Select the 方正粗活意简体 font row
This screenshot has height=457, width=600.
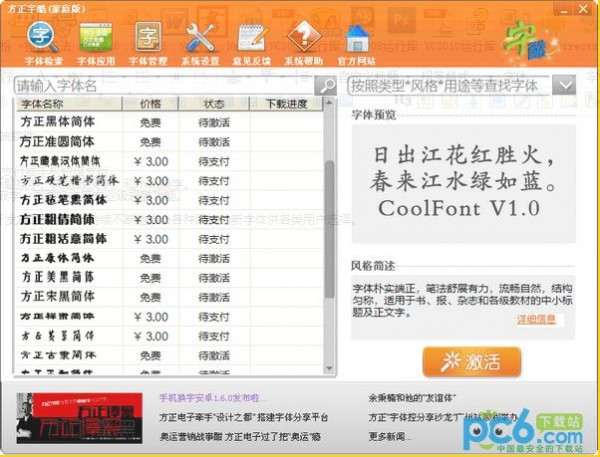170,239
